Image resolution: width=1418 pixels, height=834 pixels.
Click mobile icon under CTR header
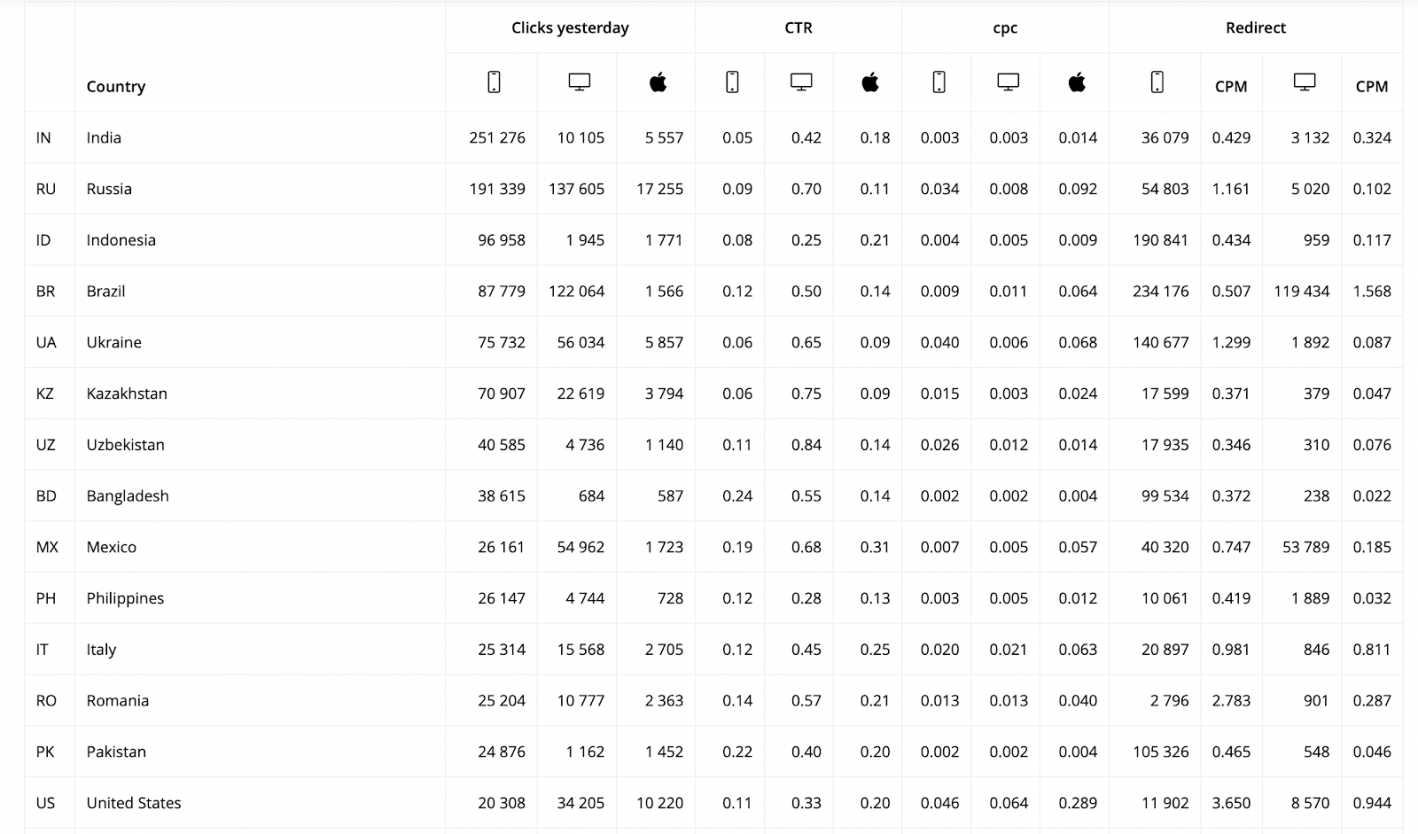point(732,83)
